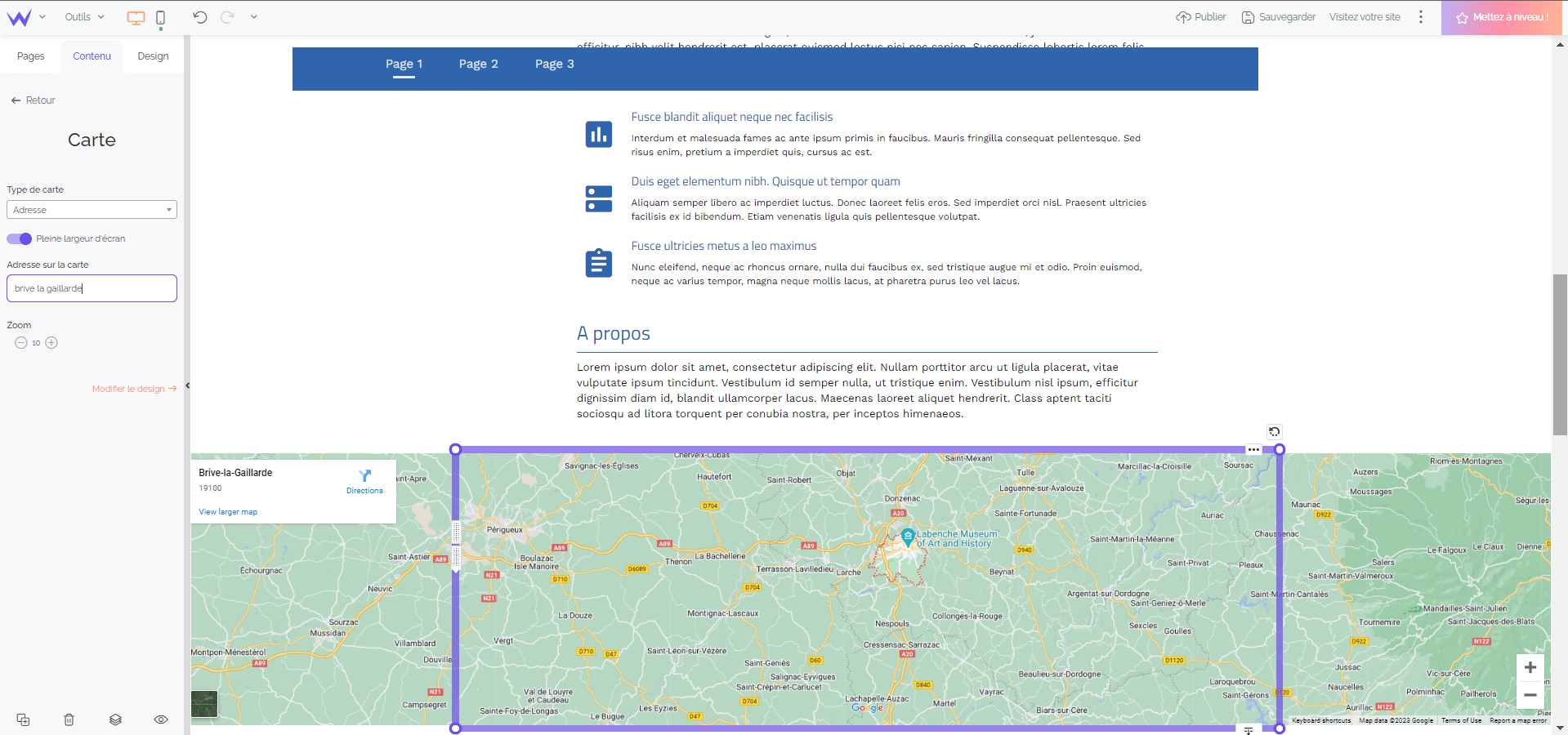Screen dimensions: 1568x735
Task: Click Labenche Museum map marker
Action: 907,537
